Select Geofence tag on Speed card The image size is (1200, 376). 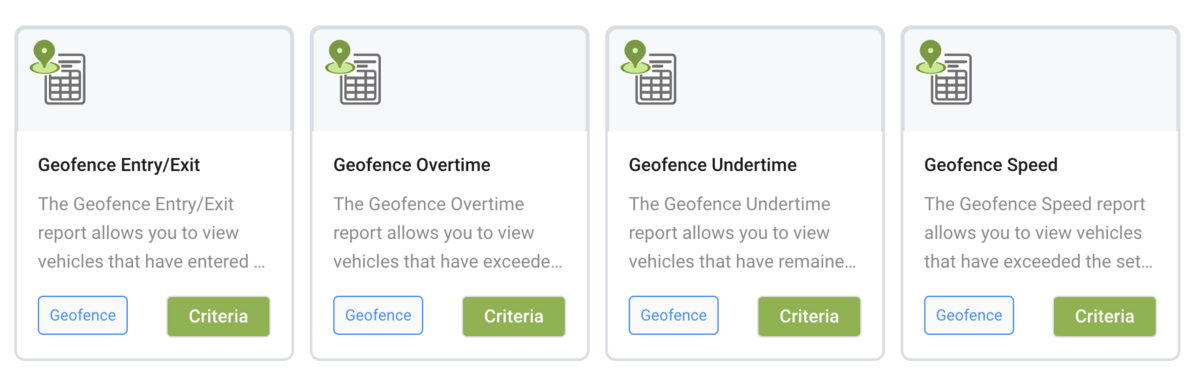969,315
